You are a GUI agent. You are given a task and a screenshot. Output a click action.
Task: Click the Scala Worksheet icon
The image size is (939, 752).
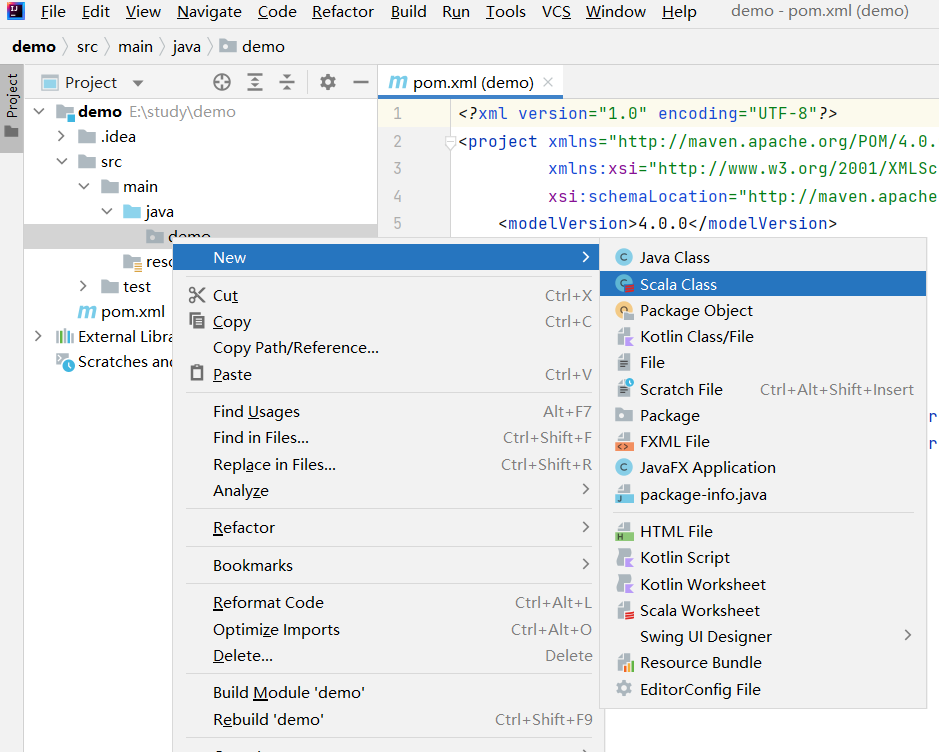[x=624, y=611]
